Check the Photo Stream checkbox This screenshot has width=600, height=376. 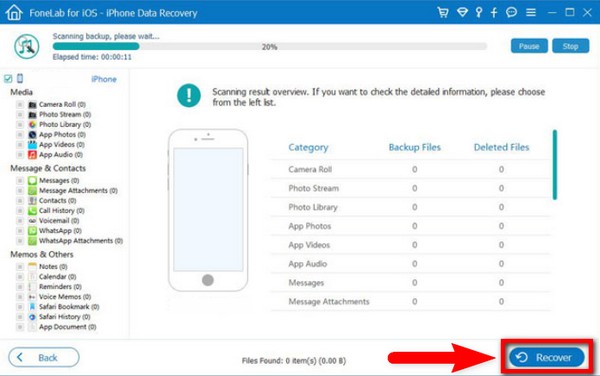coord(20,114)
